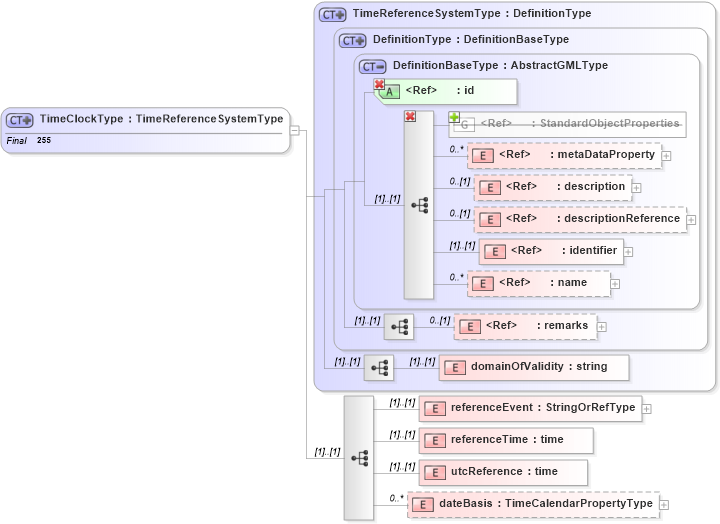Click the 255 value under TimeClockType

(44, 140)
